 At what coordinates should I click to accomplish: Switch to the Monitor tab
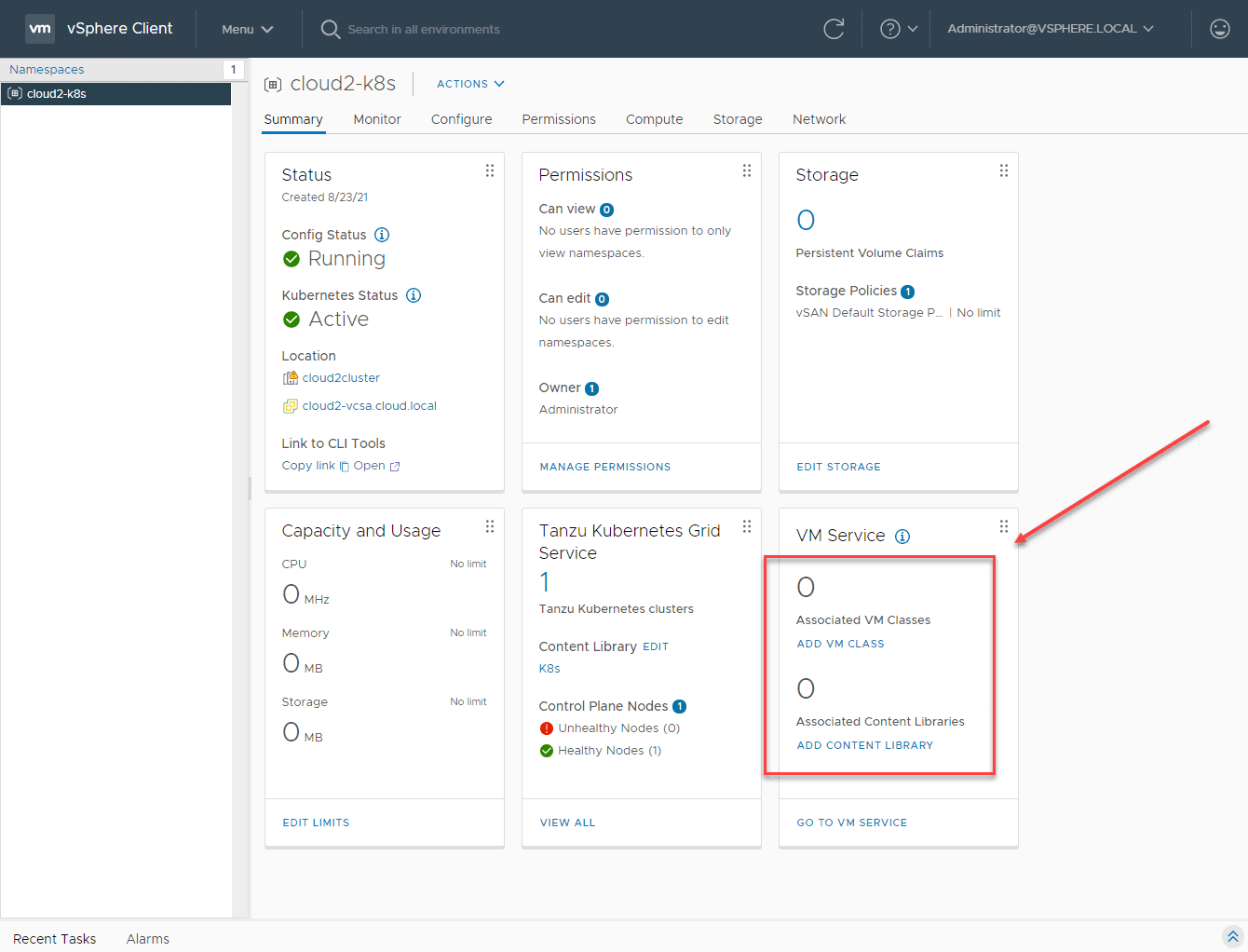coord(377,119)
